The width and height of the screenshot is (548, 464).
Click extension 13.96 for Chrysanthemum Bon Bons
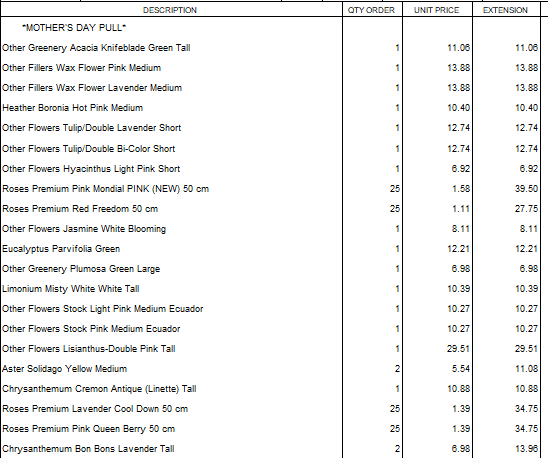pyautogui.click(x=526, y=449)
